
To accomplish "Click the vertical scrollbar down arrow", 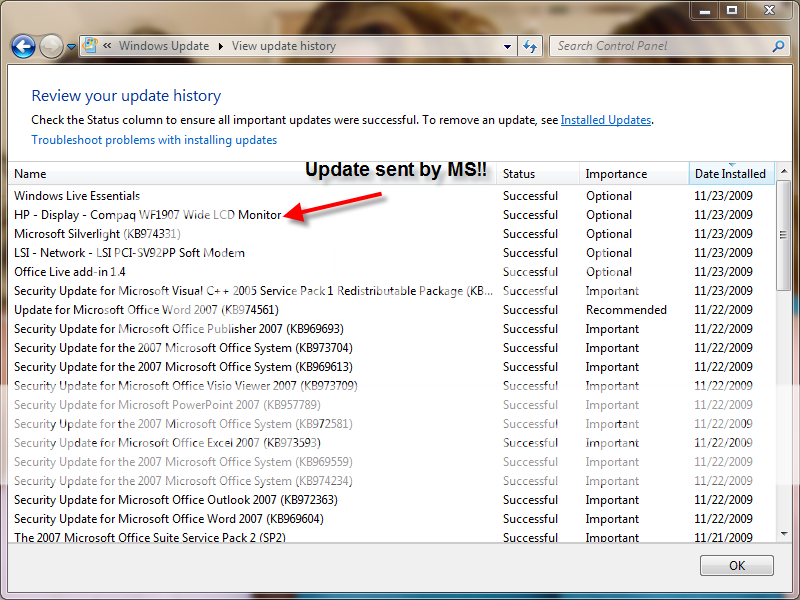I will tap(782, 535).
